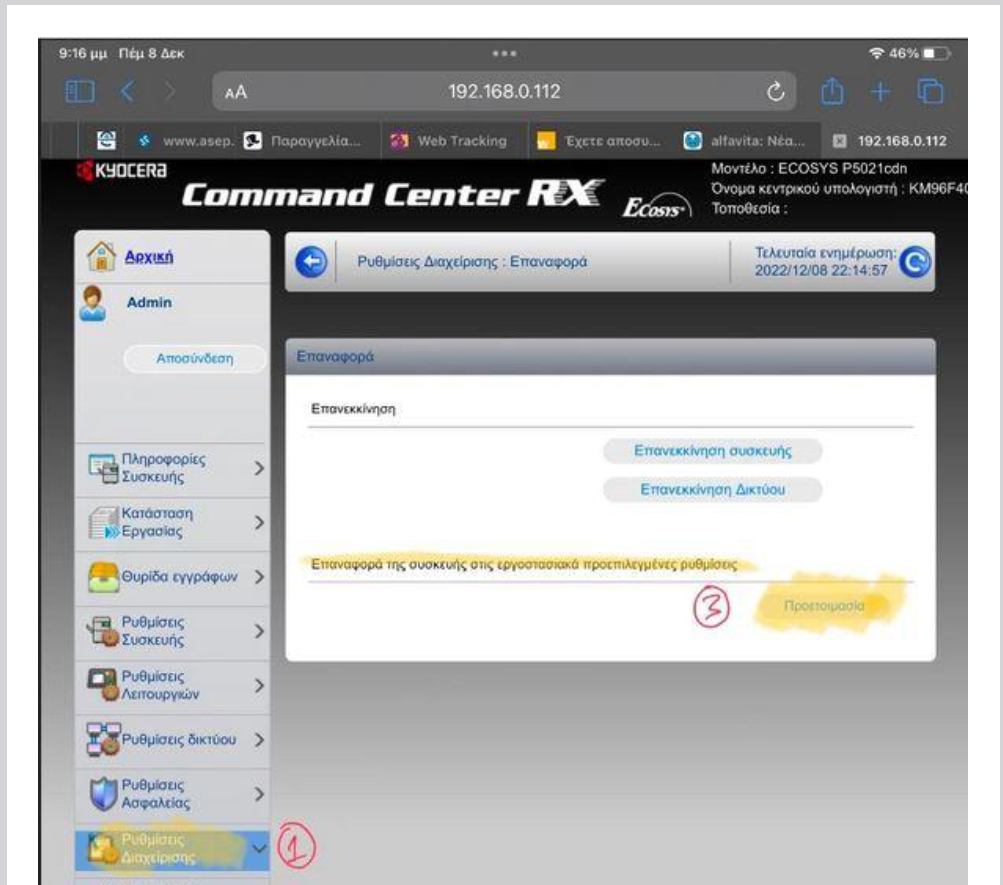The width and height of the screenshot is (1003, 885).
Task: Switch to the Web Tracking tab
Action: 449,141
